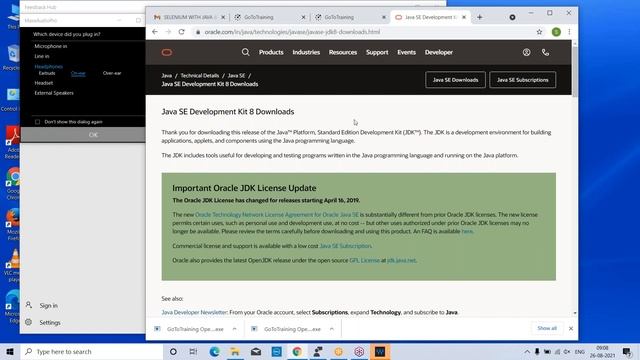
Task: Click the address bar URL
Action: coord(292,32)
